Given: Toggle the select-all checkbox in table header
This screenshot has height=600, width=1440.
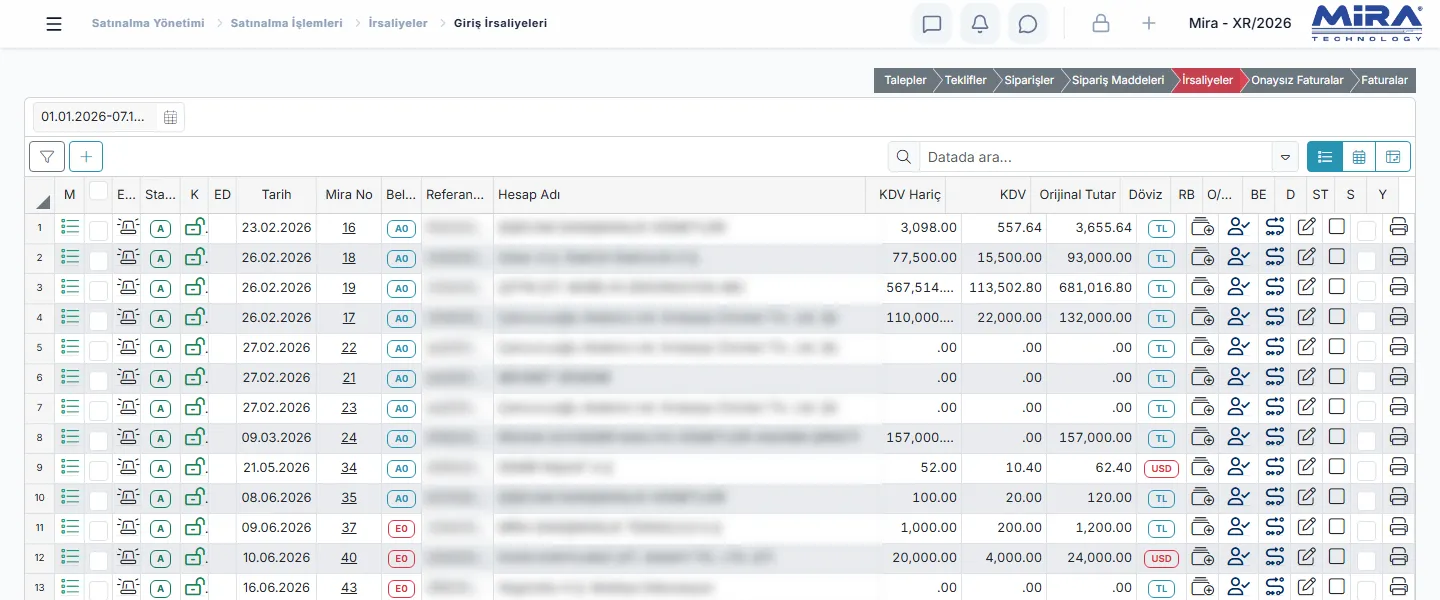Looking at the screenshot, I should pyautogui.click(x=98, y=191).
